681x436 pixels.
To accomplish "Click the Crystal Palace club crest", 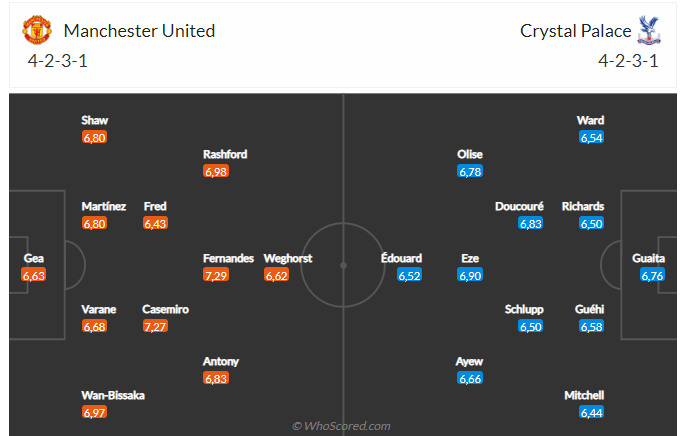I will point(649,30).
